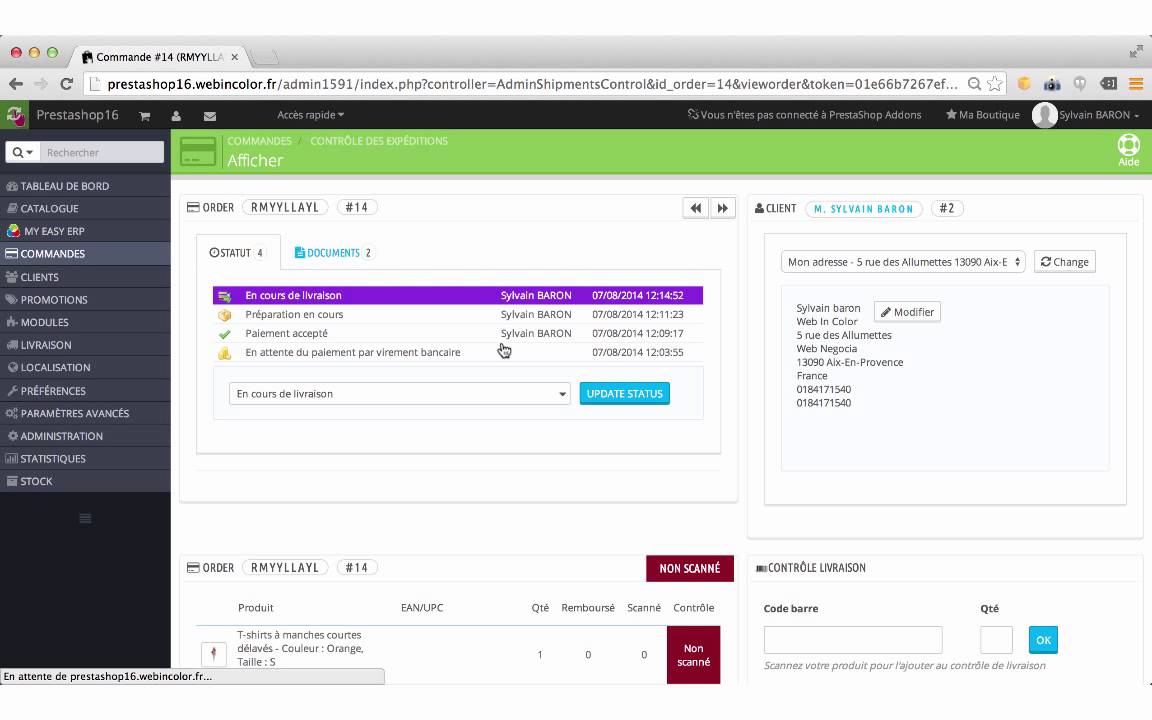Open Tableau de bord in sidebar
Screen dimensions: 1152x720
[85, 186]
